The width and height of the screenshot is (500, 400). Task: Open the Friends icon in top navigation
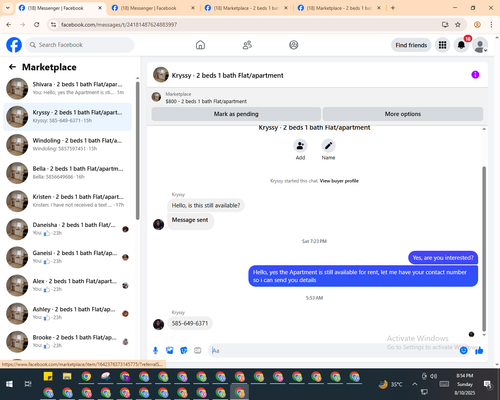(247, 45)
